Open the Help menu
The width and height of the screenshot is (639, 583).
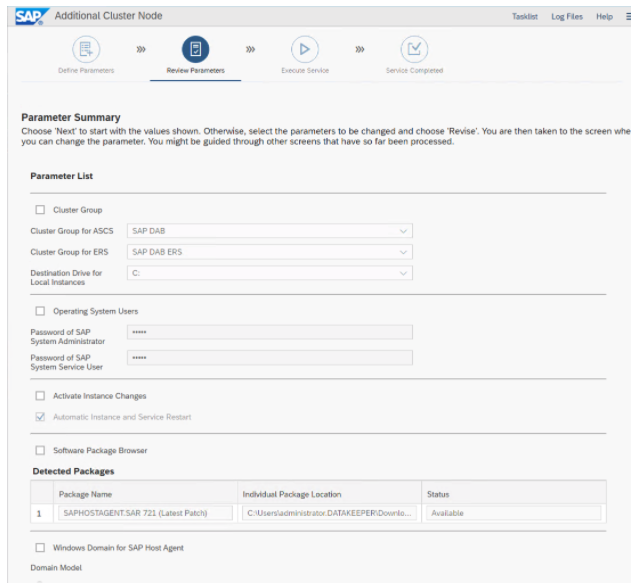pos(604,17)
